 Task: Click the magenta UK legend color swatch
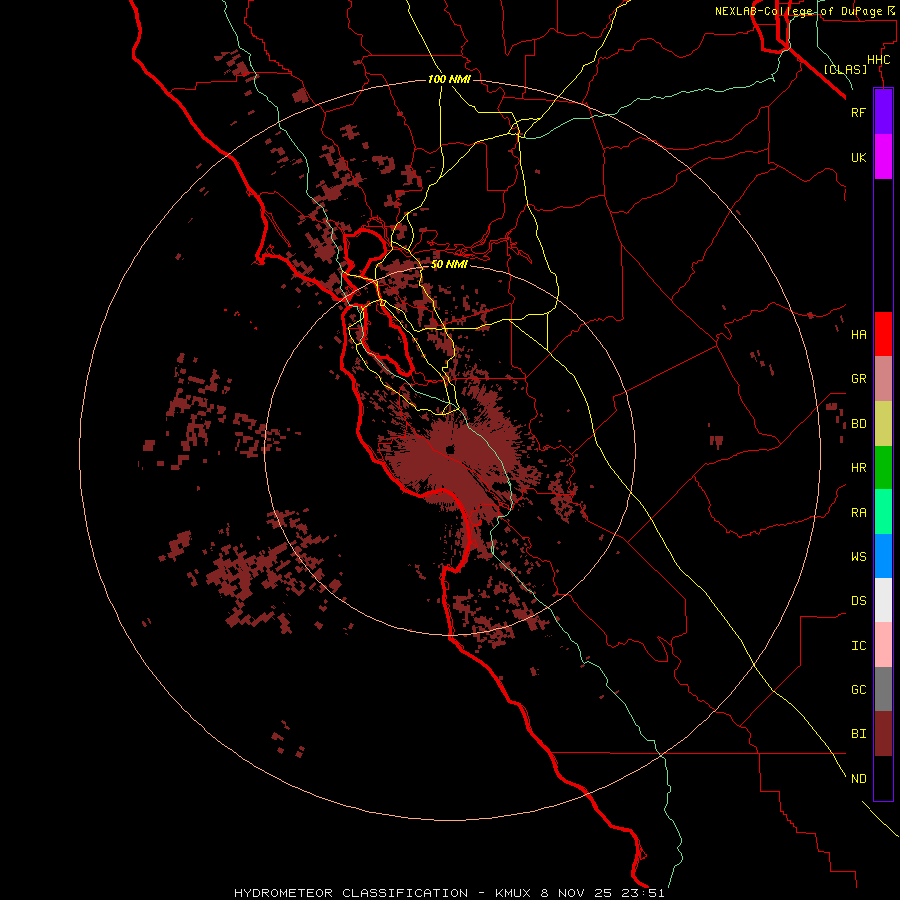point(883,157)
